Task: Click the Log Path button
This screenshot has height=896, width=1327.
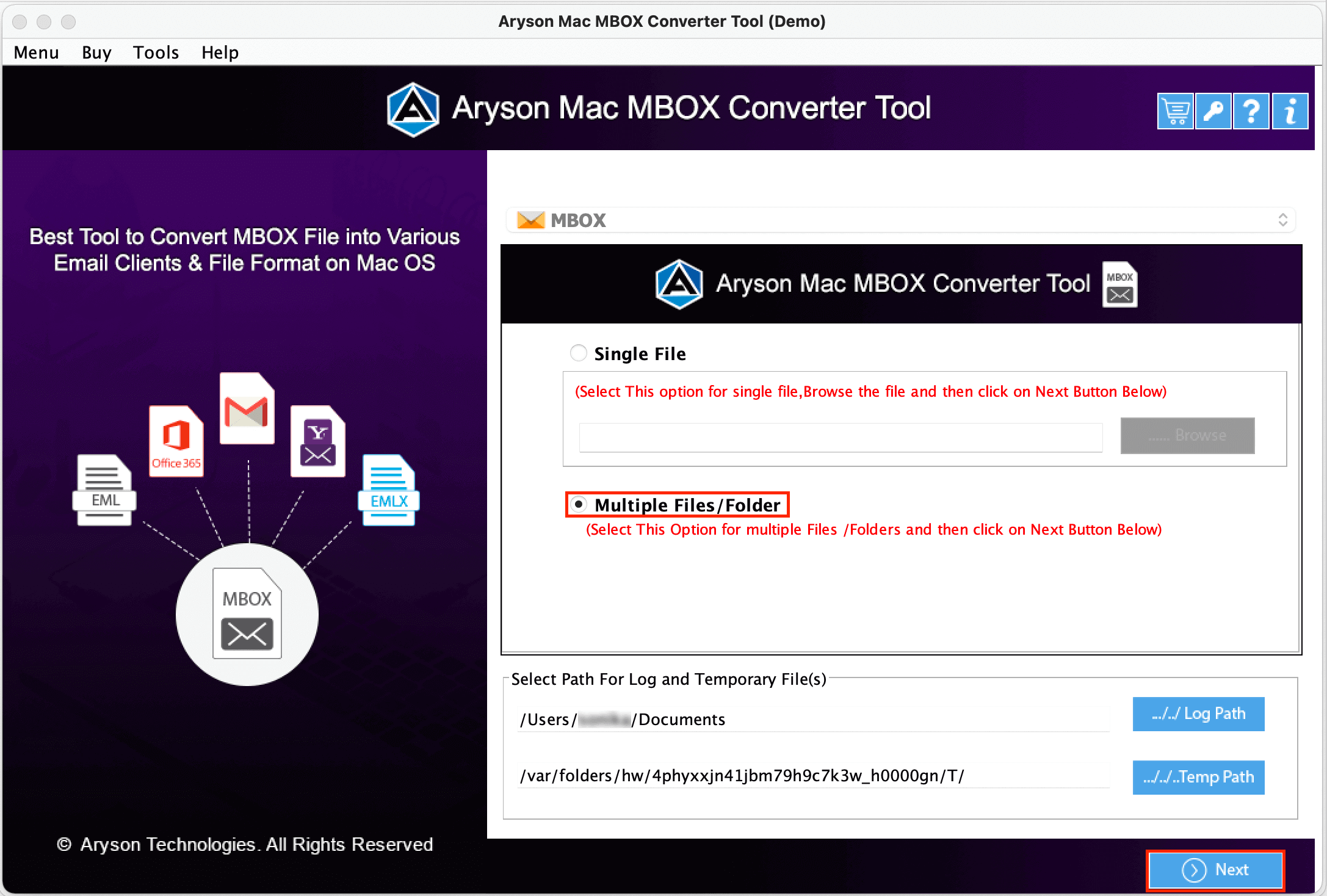Action: (1198, 714)
